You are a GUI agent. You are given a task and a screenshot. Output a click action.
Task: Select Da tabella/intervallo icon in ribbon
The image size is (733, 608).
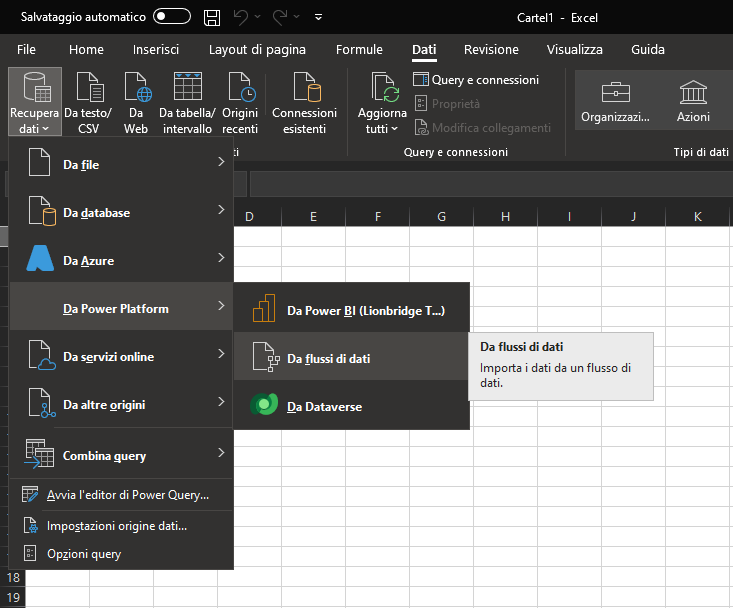(x=186, y=89)
